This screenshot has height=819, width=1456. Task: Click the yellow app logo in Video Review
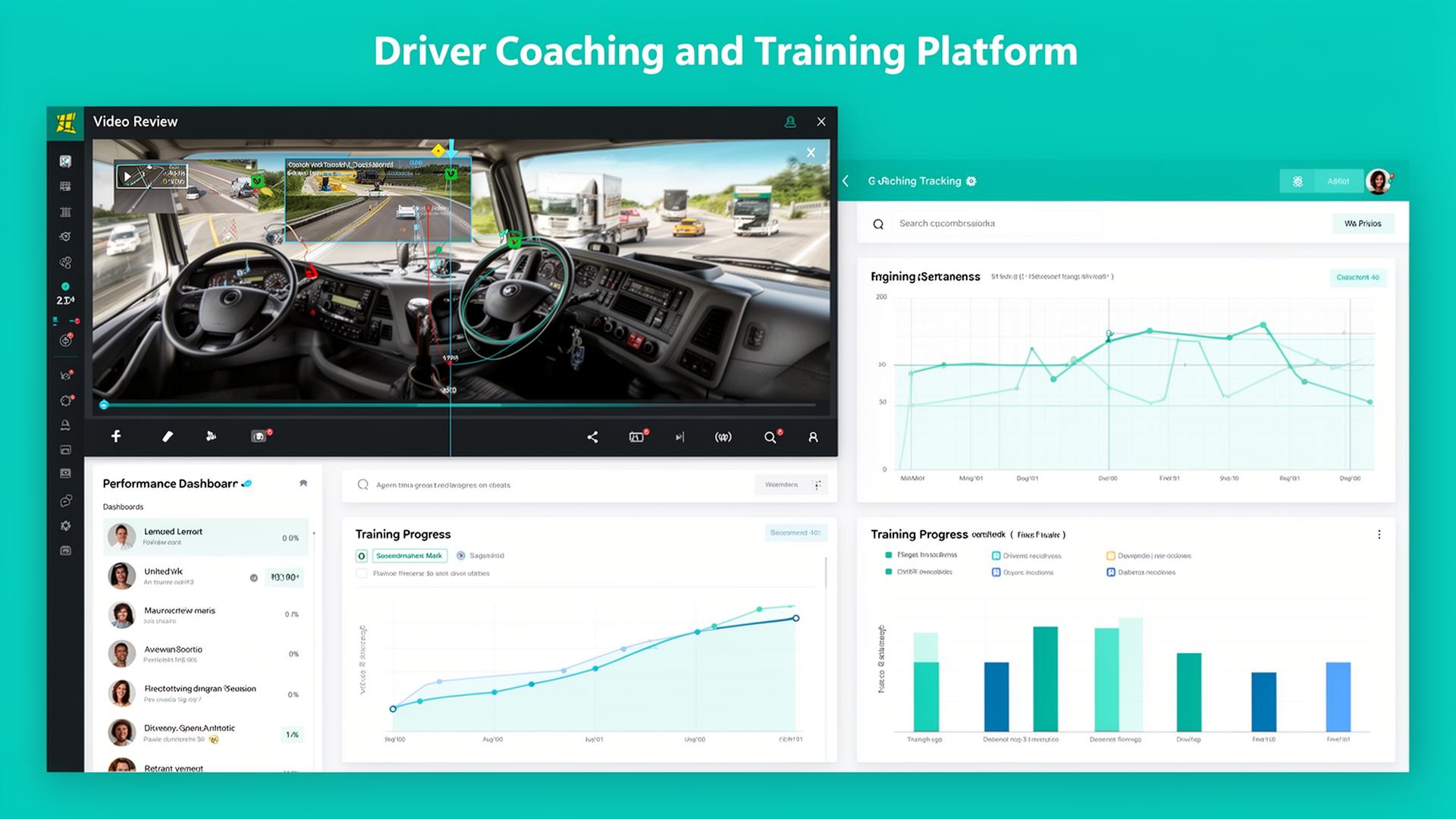66,122
